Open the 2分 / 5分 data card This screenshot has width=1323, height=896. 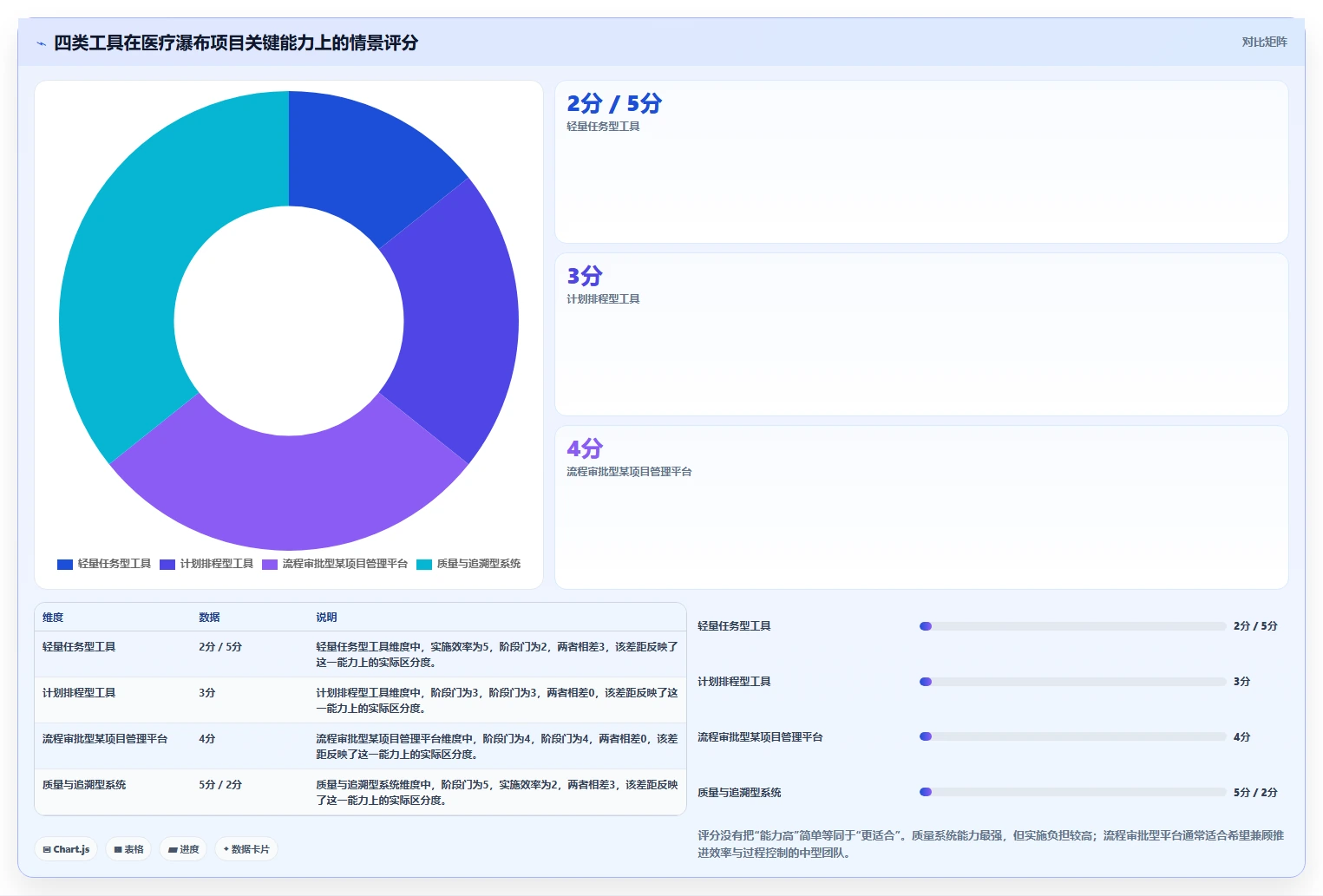(x=921, y=162)
